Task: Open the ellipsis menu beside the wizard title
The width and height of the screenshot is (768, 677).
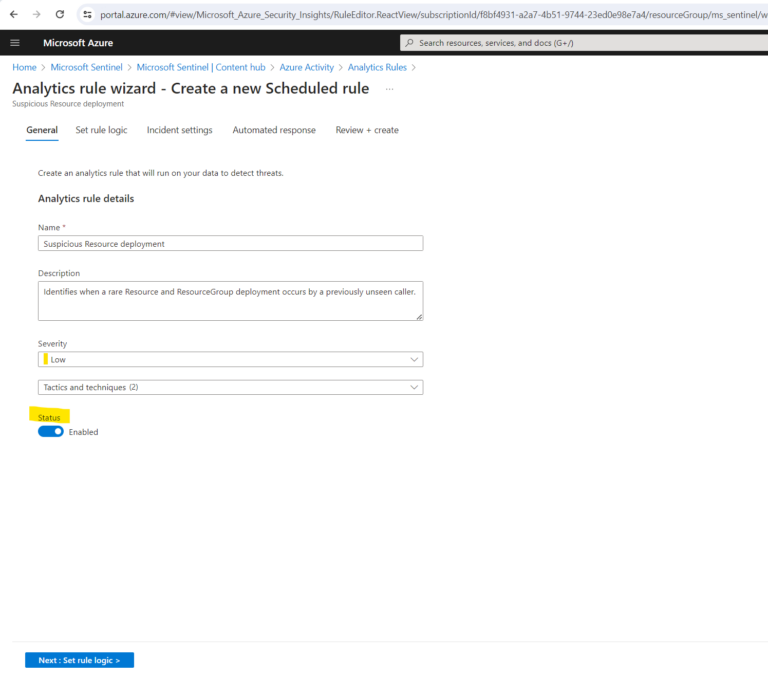Action: coord(389,89)
